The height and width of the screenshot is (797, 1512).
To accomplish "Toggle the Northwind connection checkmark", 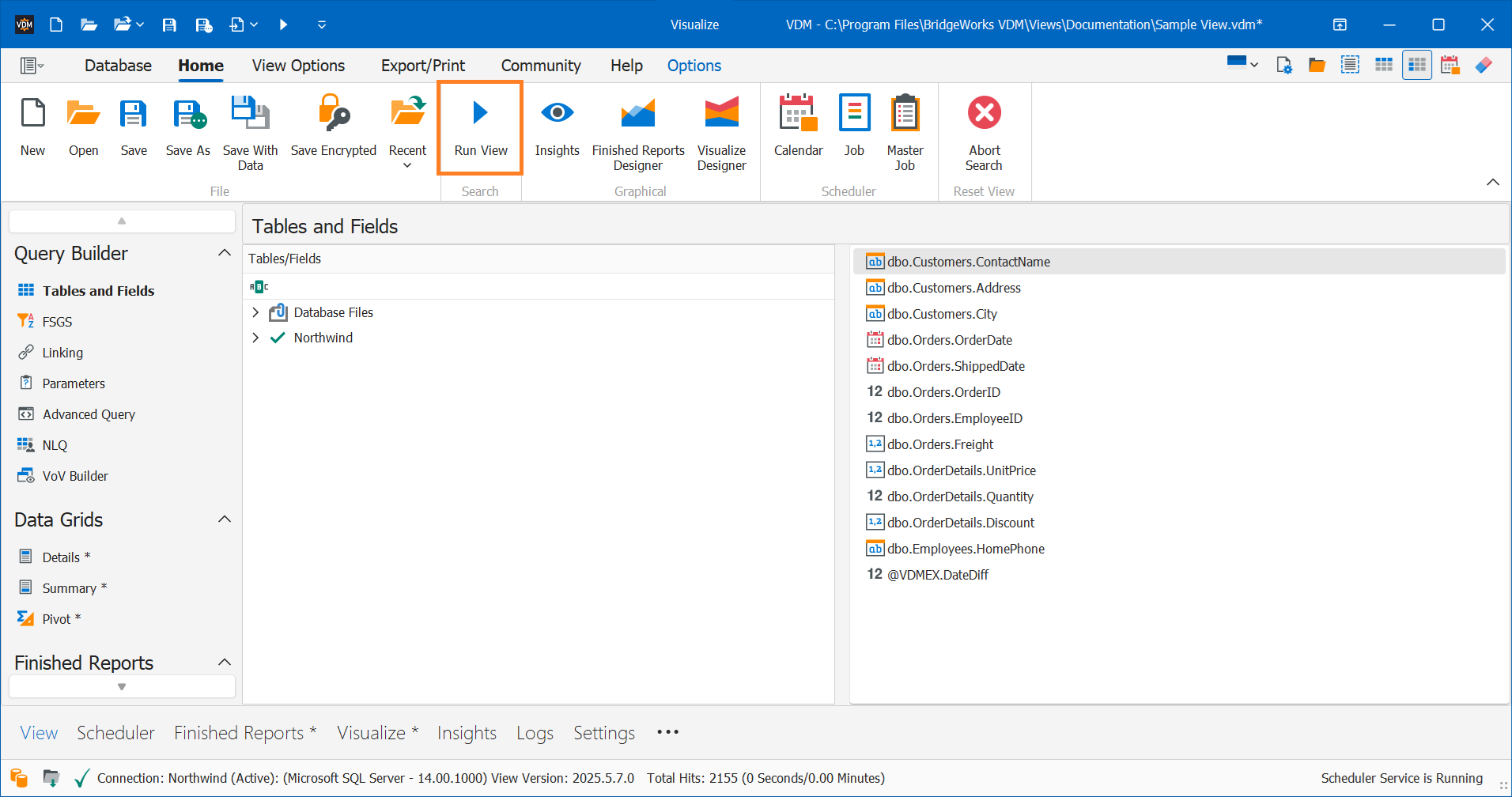I will pos(278,338).
